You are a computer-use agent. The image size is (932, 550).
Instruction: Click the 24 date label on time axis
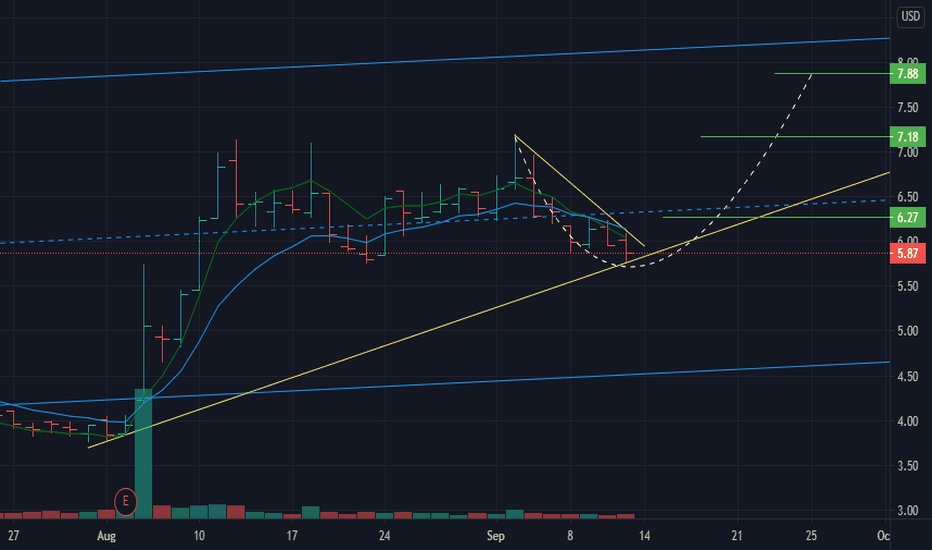coord(385,536)
